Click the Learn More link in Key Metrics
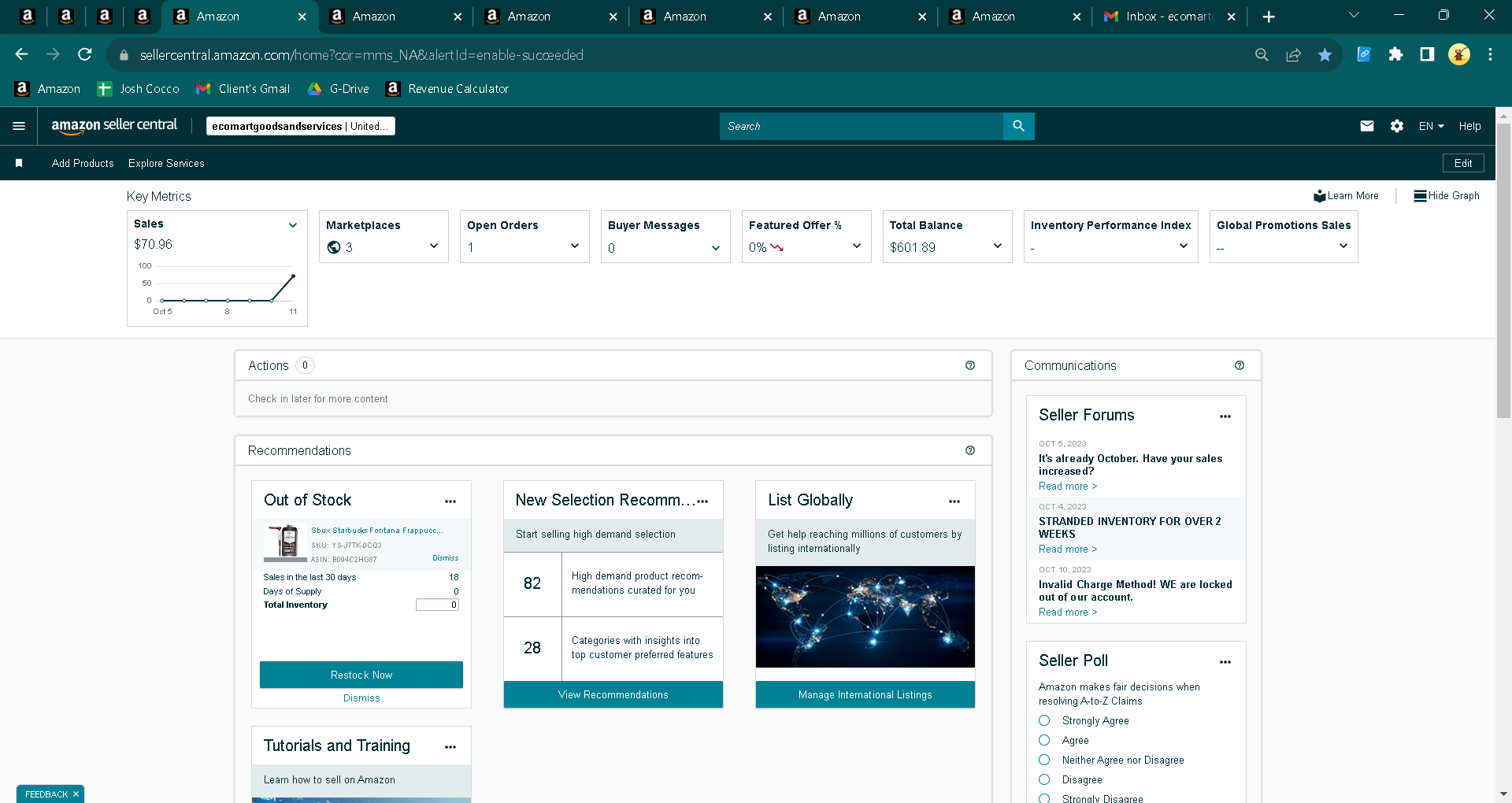 pos(1346,196)
